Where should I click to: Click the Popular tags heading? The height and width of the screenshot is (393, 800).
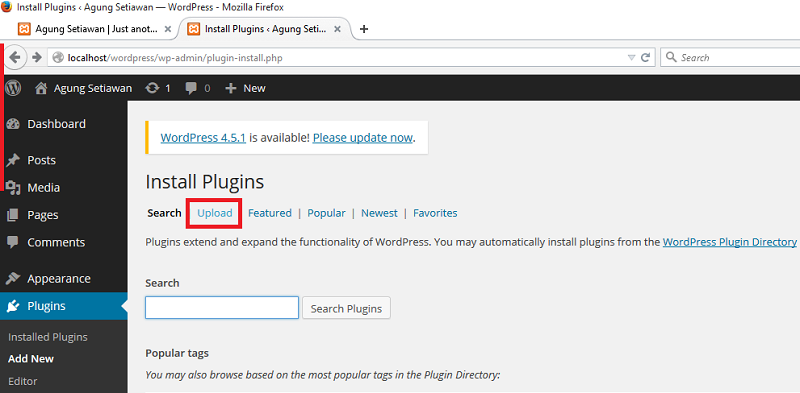(177, 353)
